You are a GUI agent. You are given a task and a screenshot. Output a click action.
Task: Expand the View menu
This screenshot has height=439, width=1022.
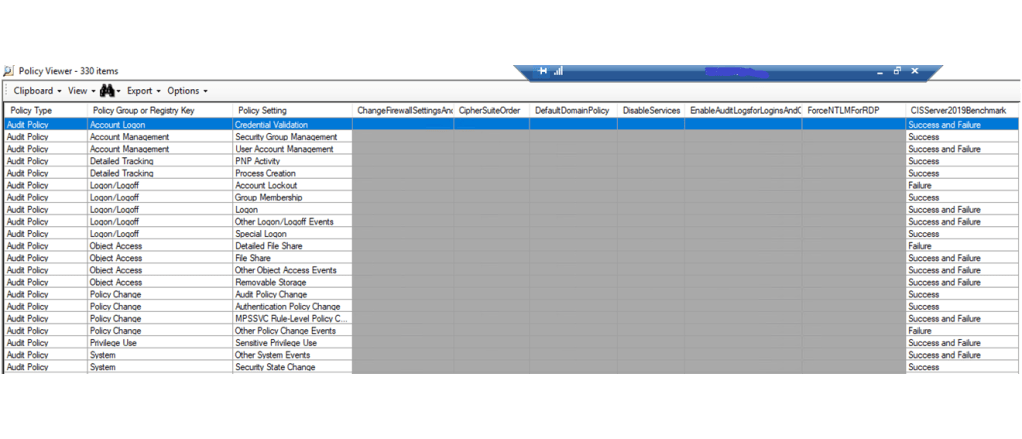tap(81, 91)
